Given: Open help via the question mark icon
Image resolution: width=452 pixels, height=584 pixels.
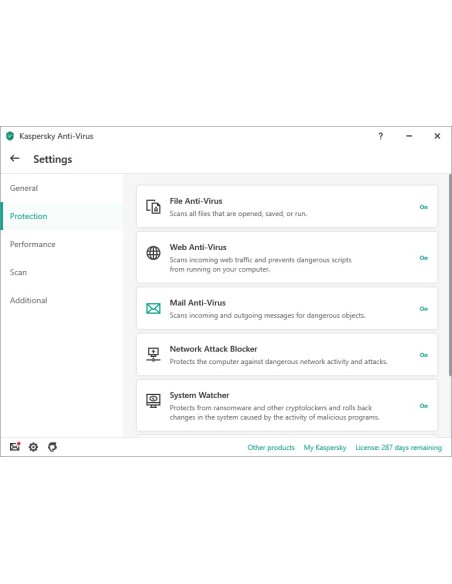Looking at the screenshot, I should [381, 136].
